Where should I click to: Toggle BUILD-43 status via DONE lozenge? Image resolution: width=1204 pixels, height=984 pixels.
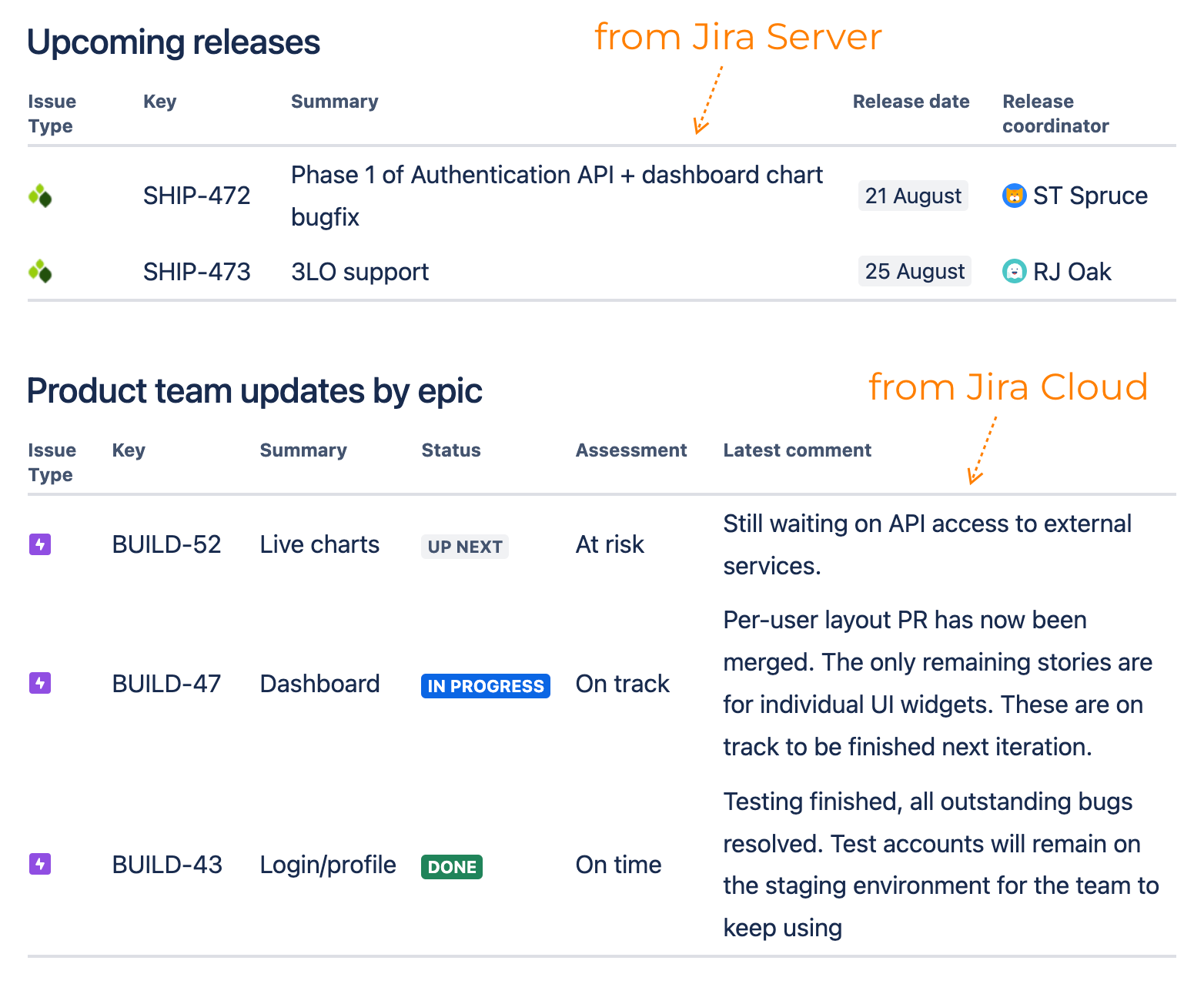pyautogui.click(x=452, y=866)
